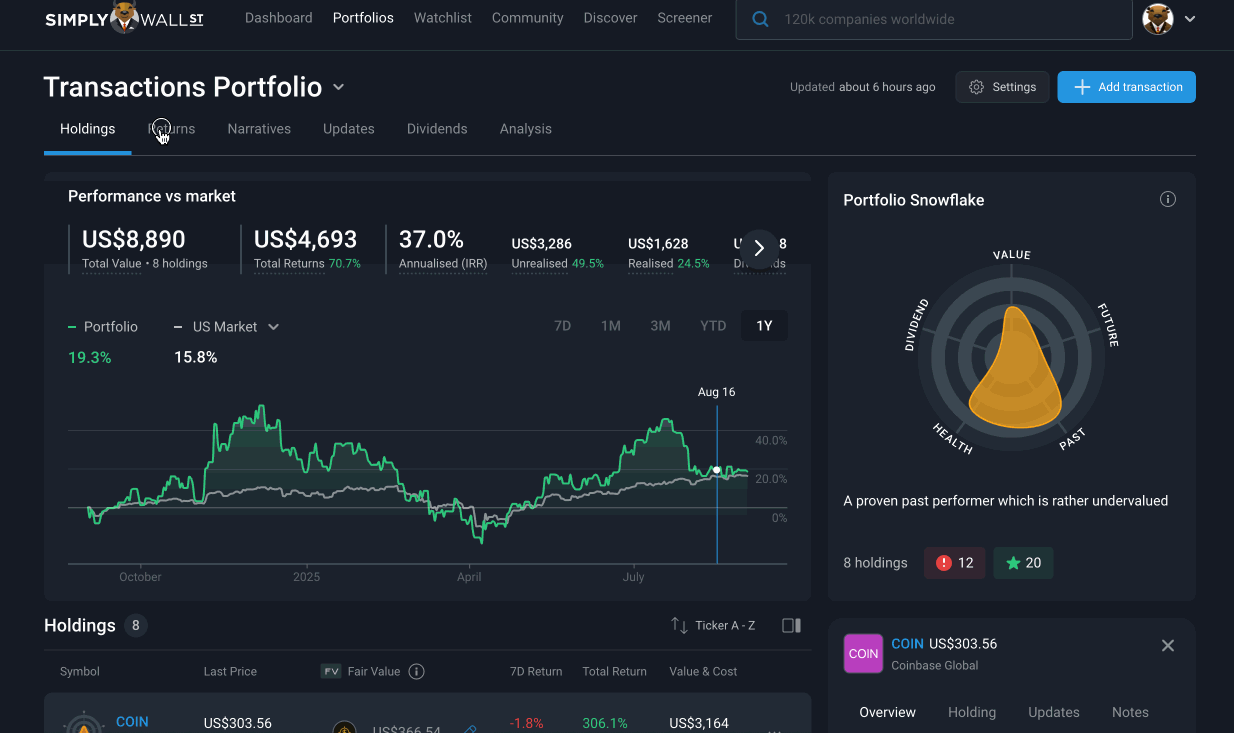The height and width of the screenshot is (733, 1234).
Task: Click the next arrow in performance stats
Action: [x=759, y=248]
